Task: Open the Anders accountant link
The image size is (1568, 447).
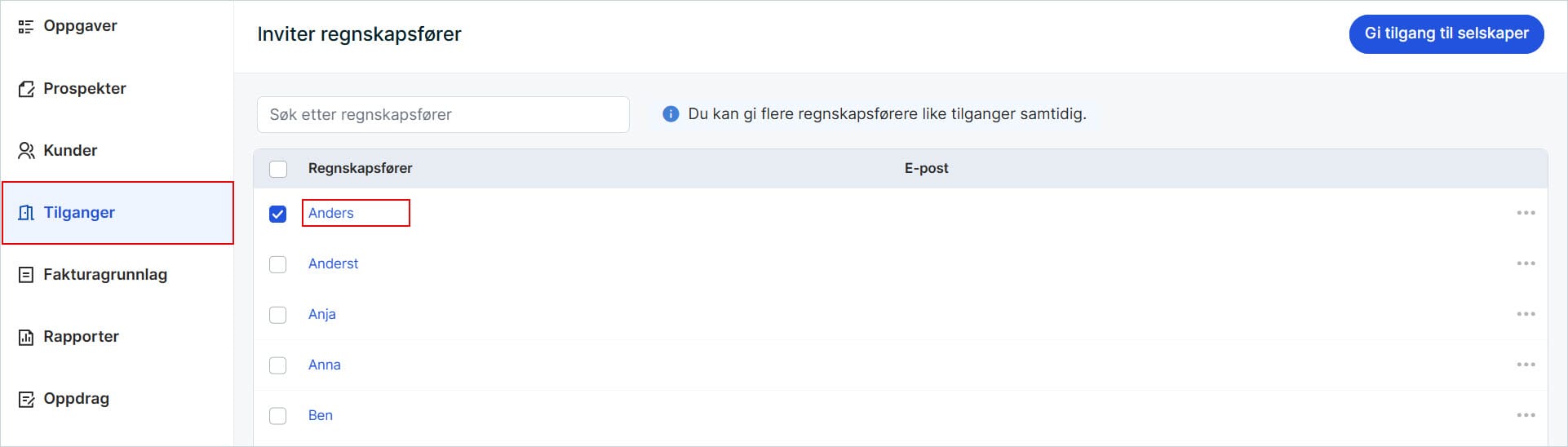Action: tap(331, 213)
